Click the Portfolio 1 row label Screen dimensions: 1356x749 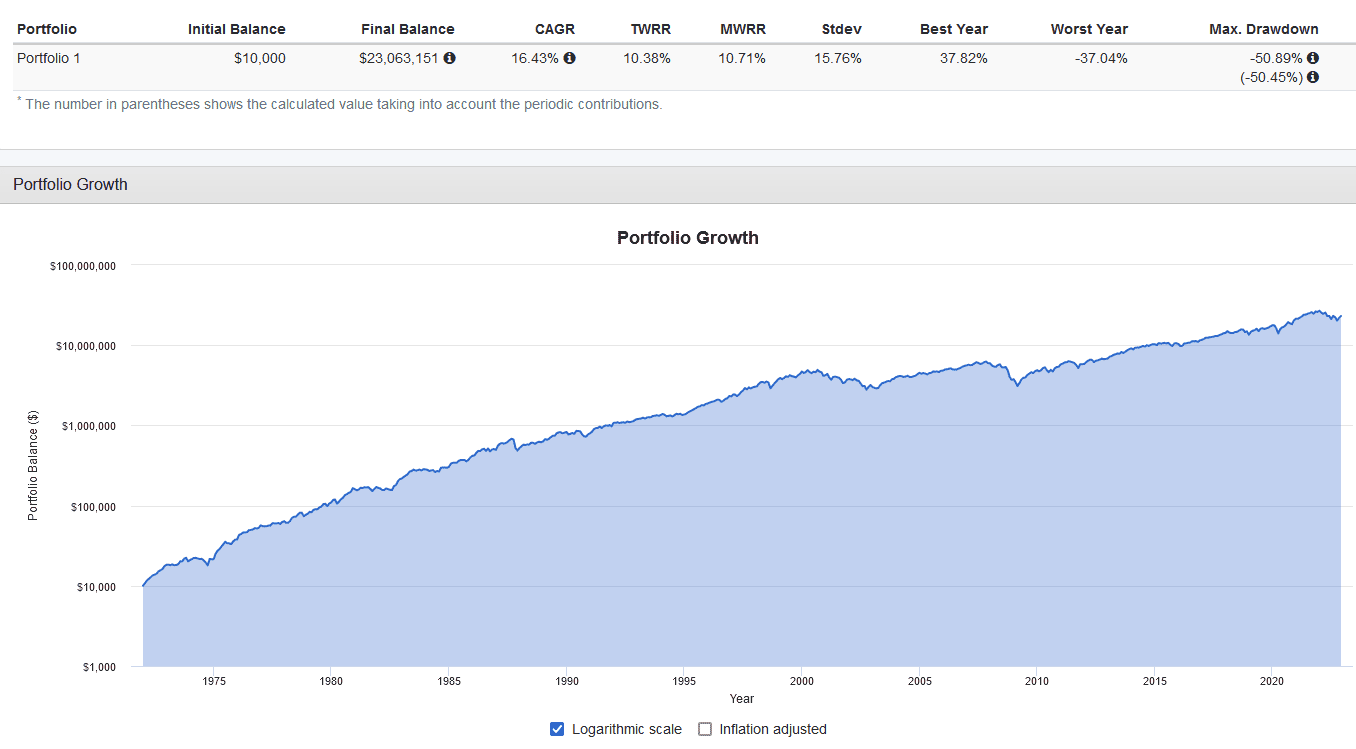pyautogui.click(x=49, y=58)
